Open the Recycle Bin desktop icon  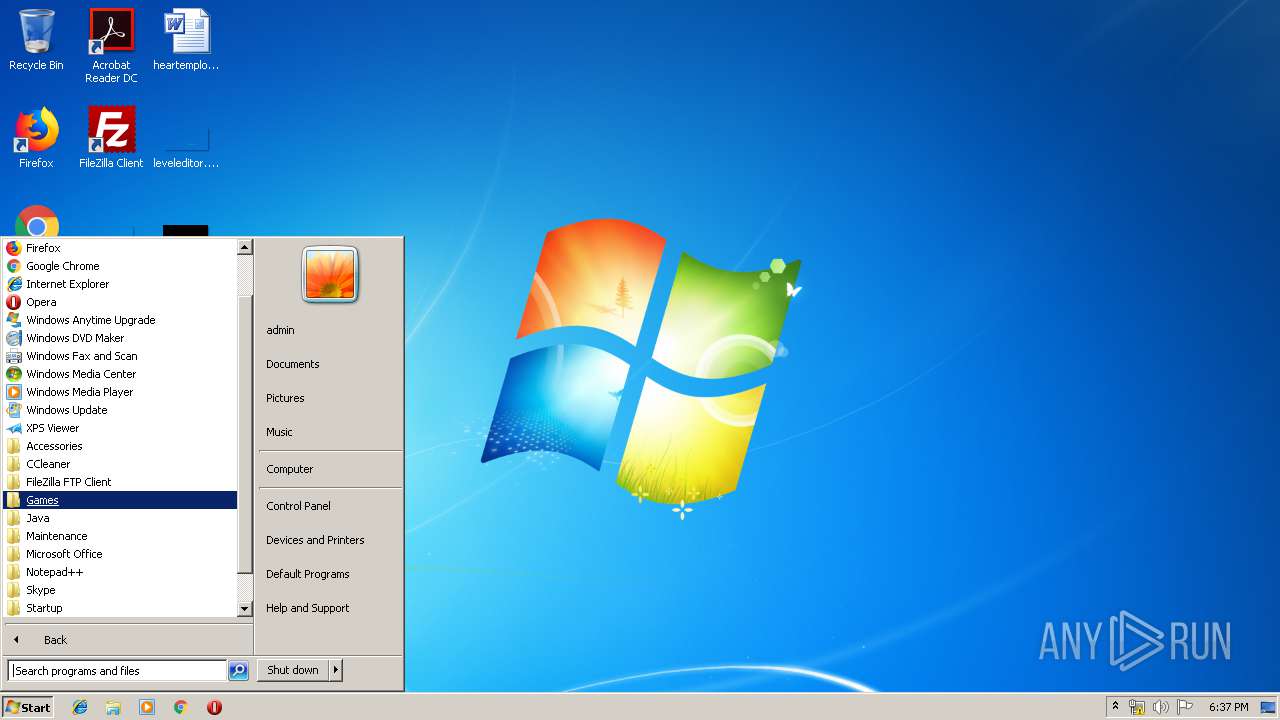[36, 40]
